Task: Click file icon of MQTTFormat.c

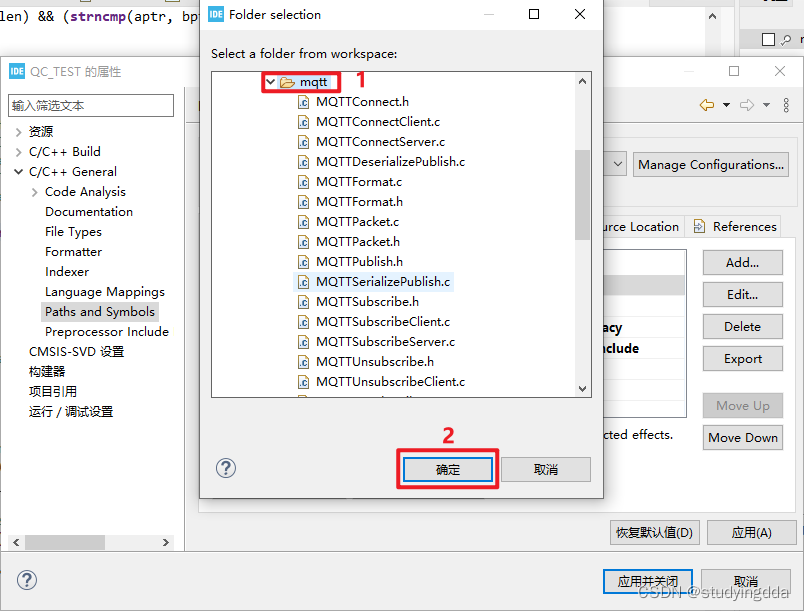Action: [304, 182]
